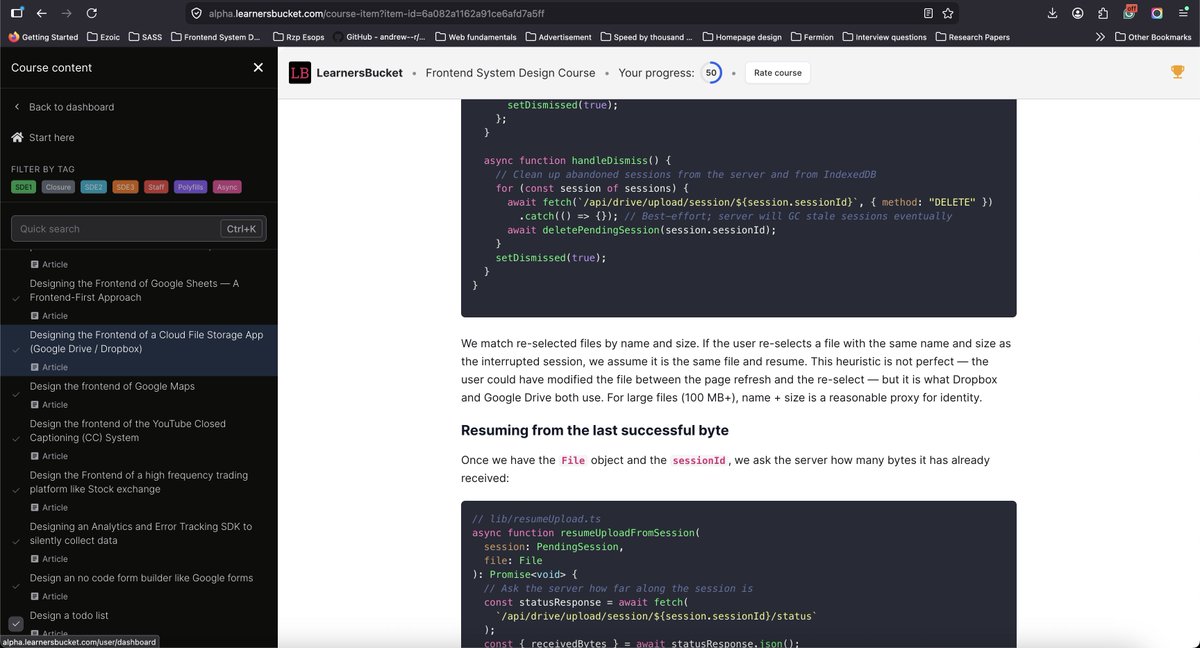Click the heading Resuming from the last successful byte
Image resolution: width=1200 pixels, height=648 pixels.
click(x=595, y=430)
